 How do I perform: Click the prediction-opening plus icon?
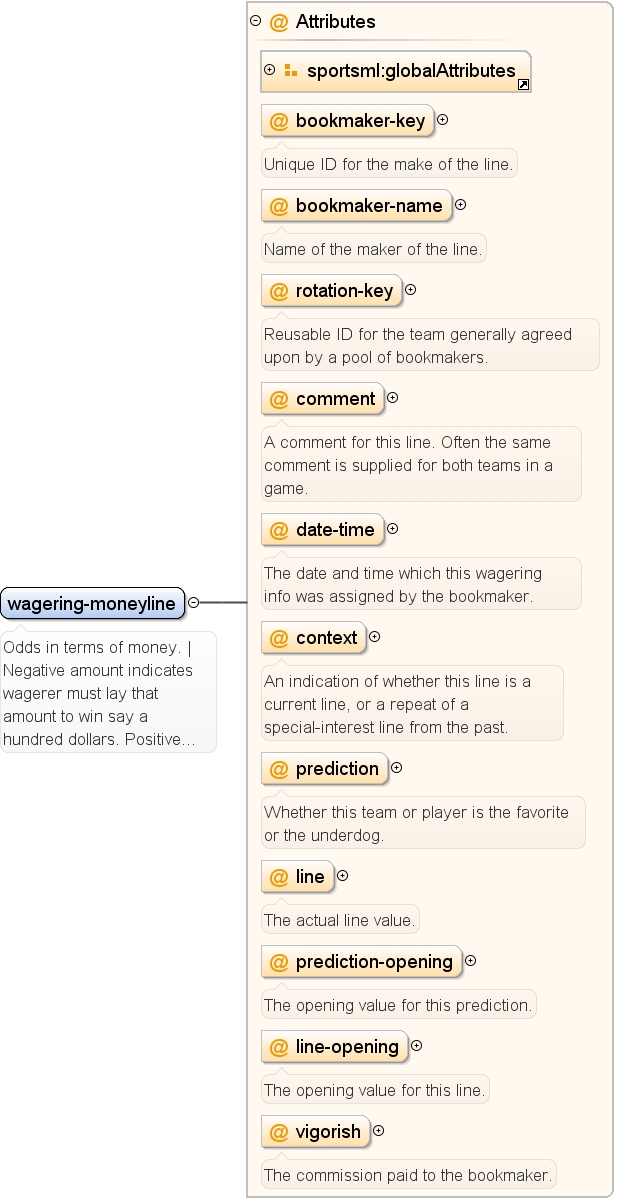click(x=470, y=960)
